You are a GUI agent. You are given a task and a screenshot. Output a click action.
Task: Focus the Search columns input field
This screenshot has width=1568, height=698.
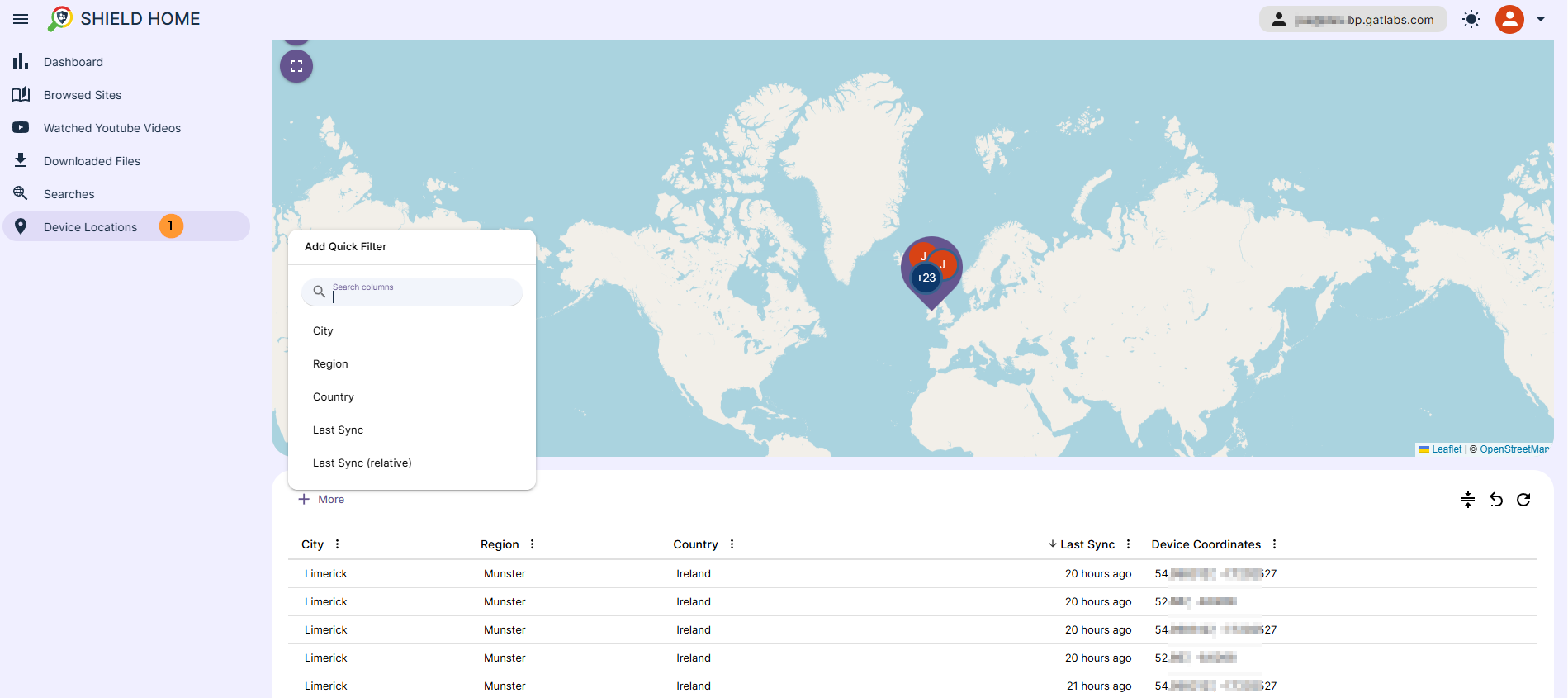[412, 292]
